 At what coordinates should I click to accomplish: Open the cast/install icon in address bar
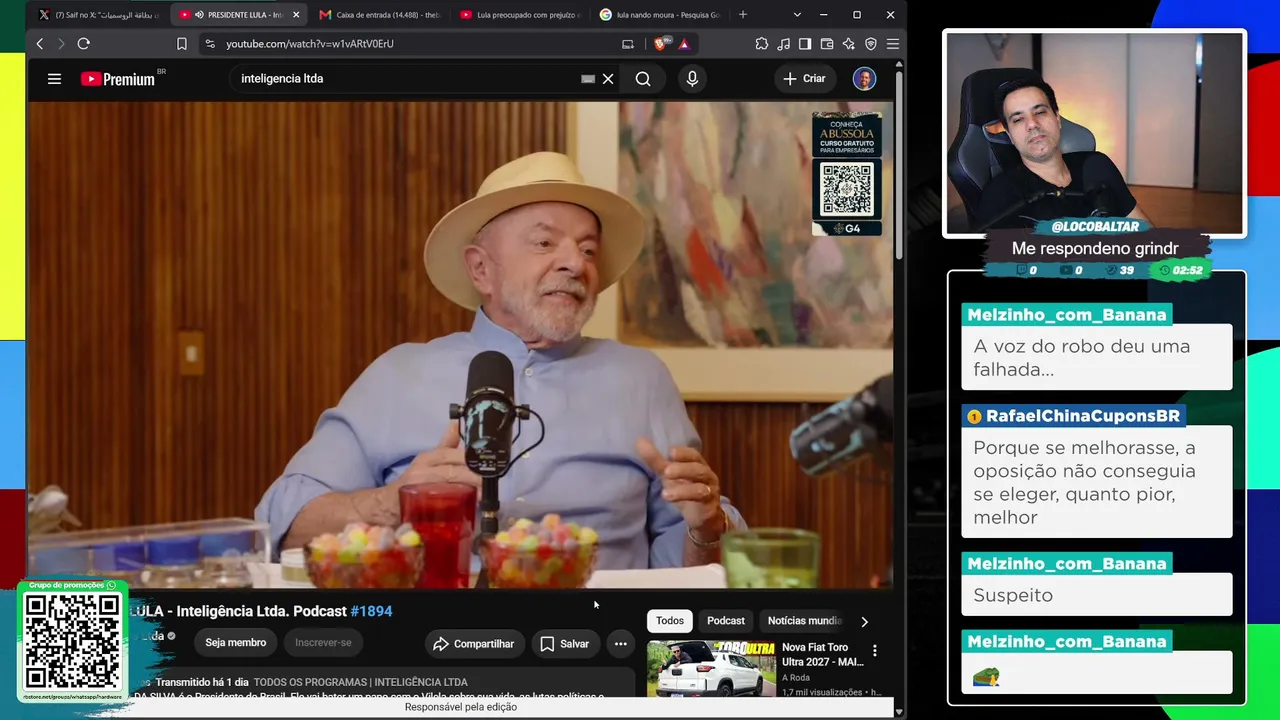click(x=628, y=44)
